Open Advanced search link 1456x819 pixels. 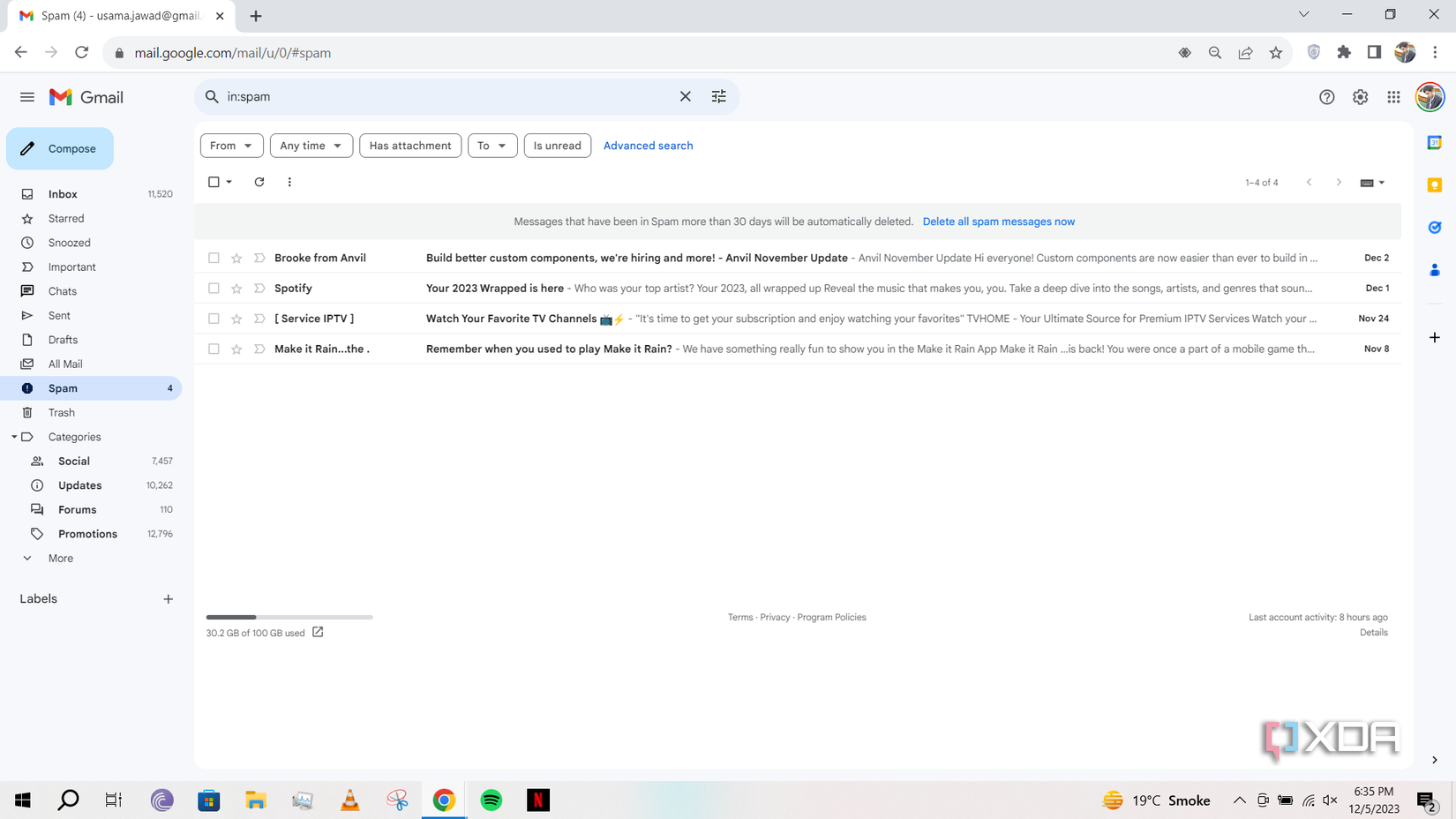[648, 146]
